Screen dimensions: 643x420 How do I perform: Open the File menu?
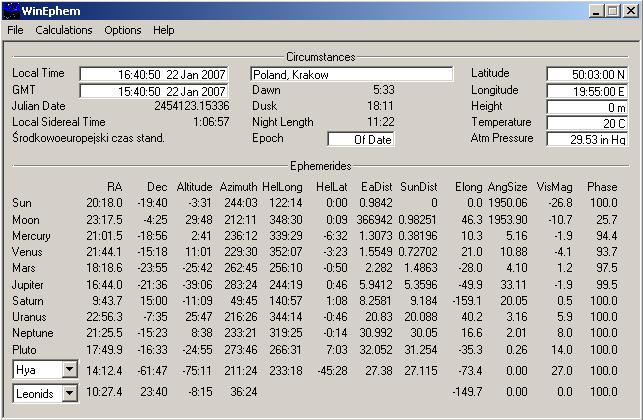(x=15, y=30)
